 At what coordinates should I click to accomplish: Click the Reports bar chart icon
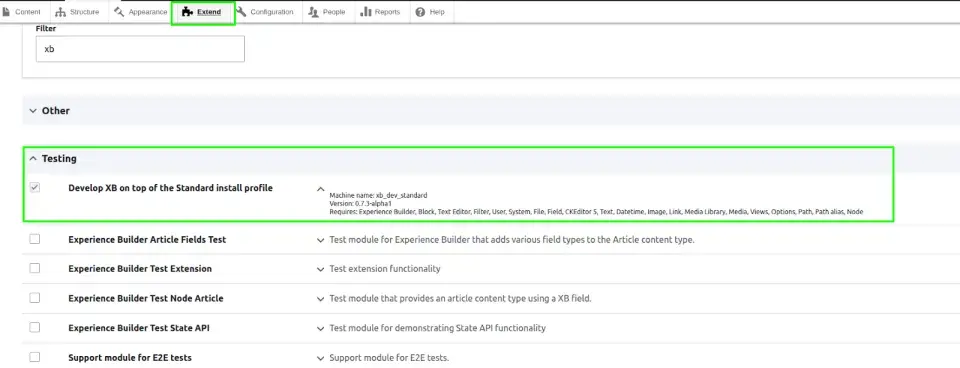click(x=366, y=12)
